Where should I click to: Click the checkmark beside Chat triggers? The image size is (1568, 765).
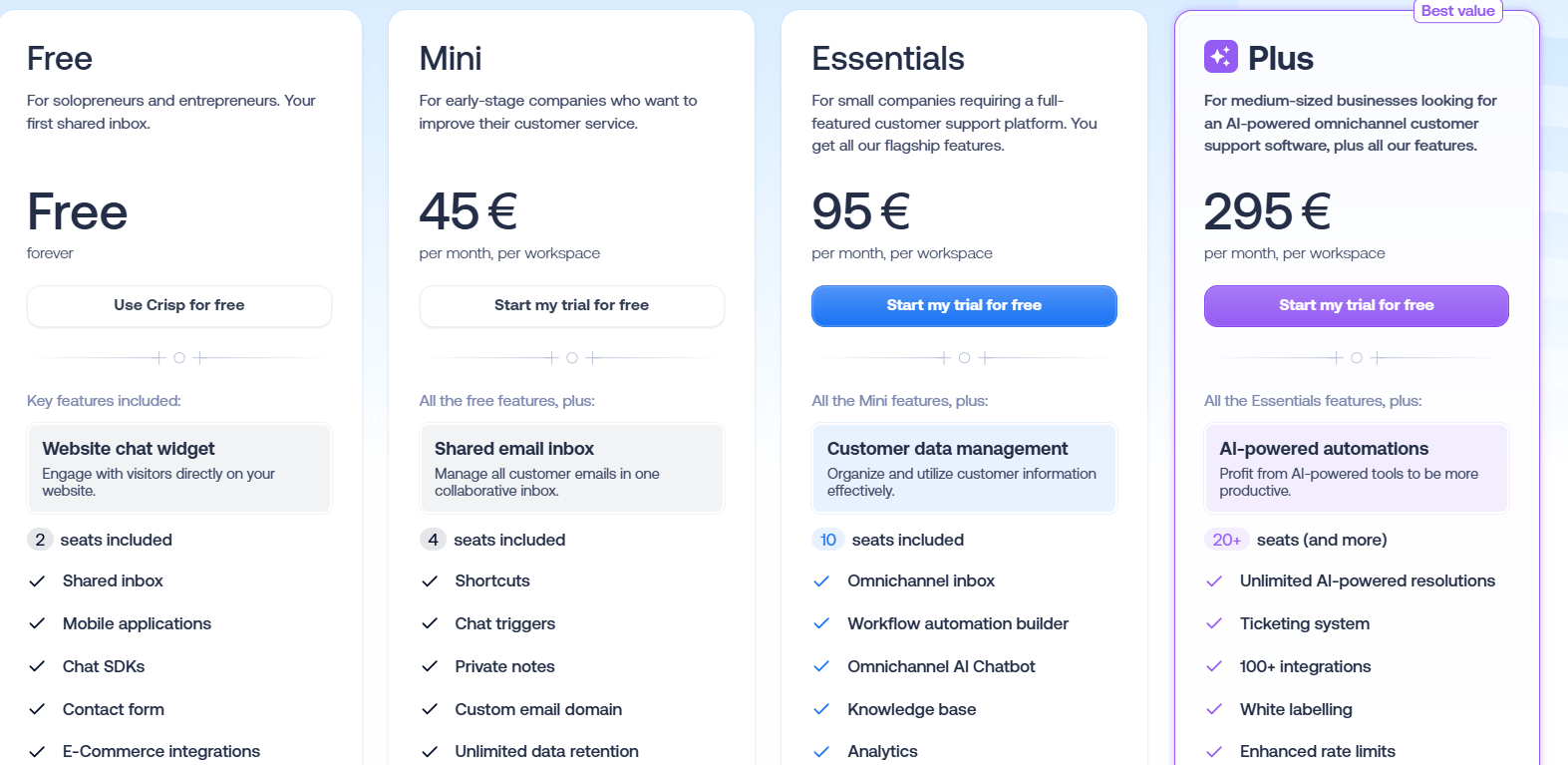[431, 623]
